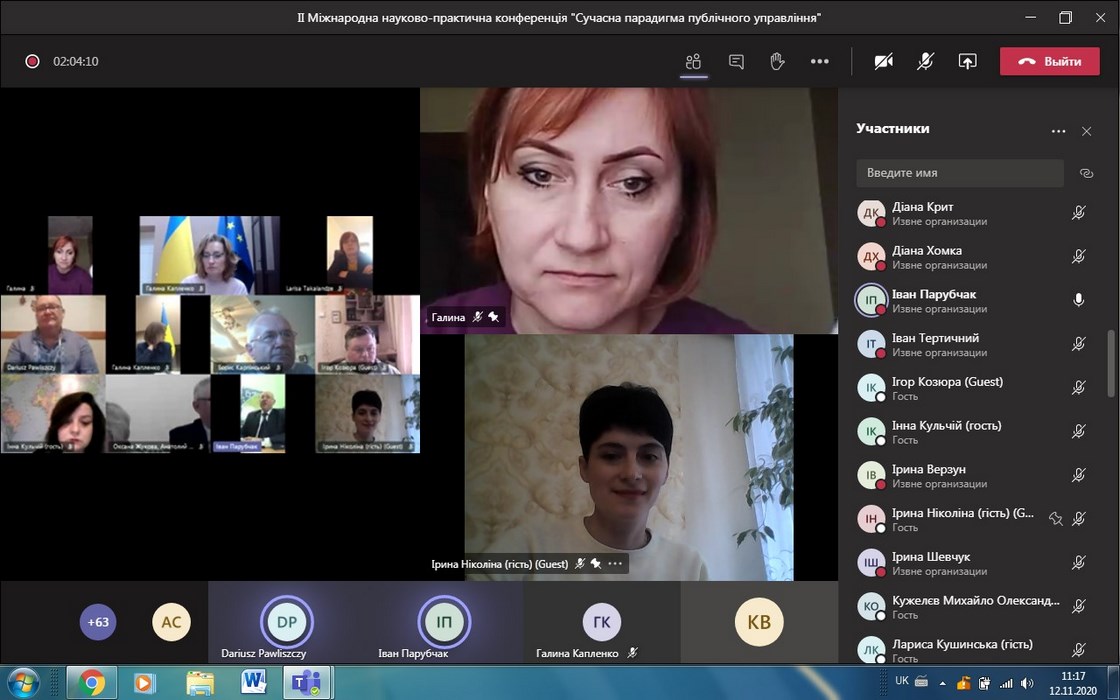1120x700 pixels.
Task: Close the Участники side panel
Action: pyautogui.click(x=1087, y=131)
